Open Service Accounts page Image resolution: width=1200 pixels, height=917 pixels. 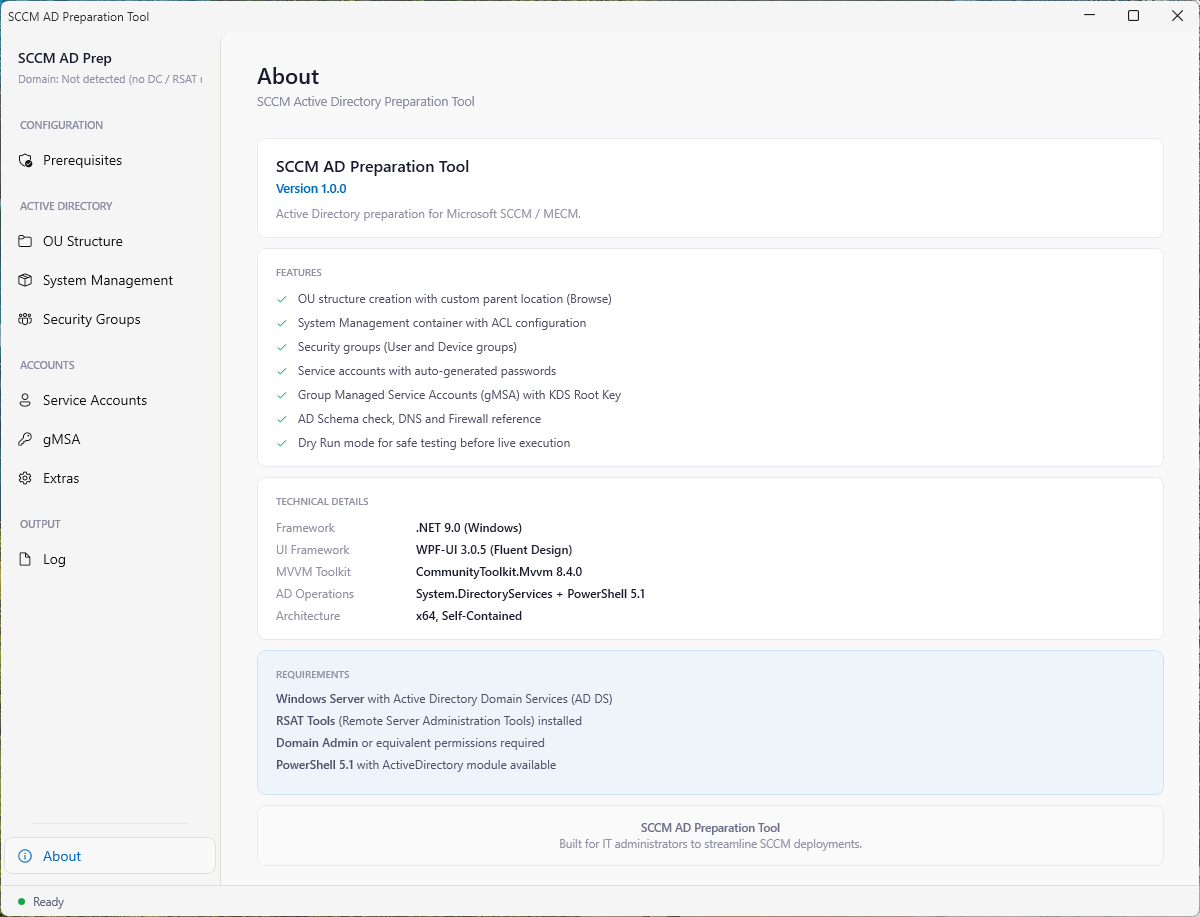(x=110, y=401)
